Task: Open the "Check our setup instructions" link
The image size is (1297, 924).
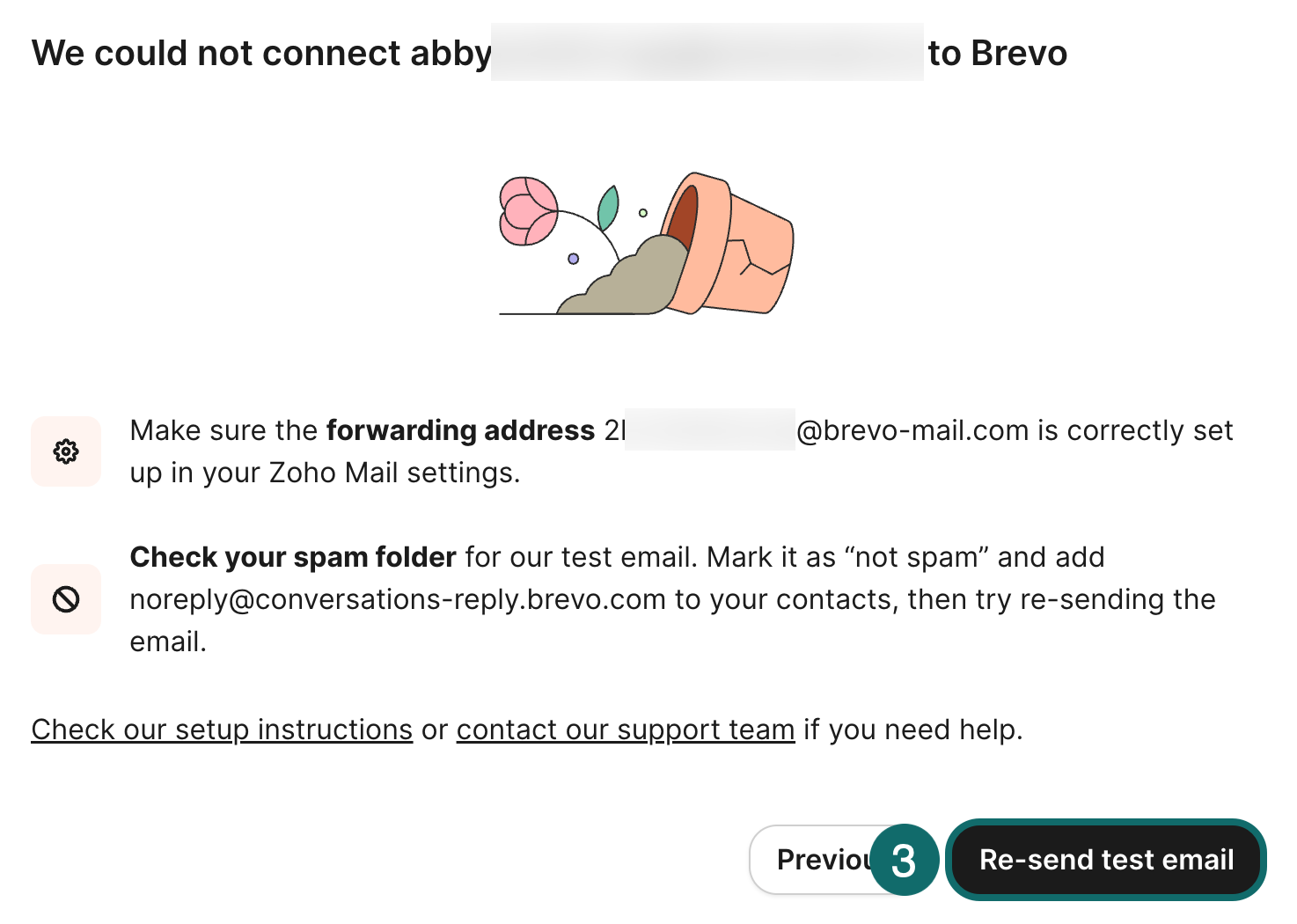Action: (222, 730)
